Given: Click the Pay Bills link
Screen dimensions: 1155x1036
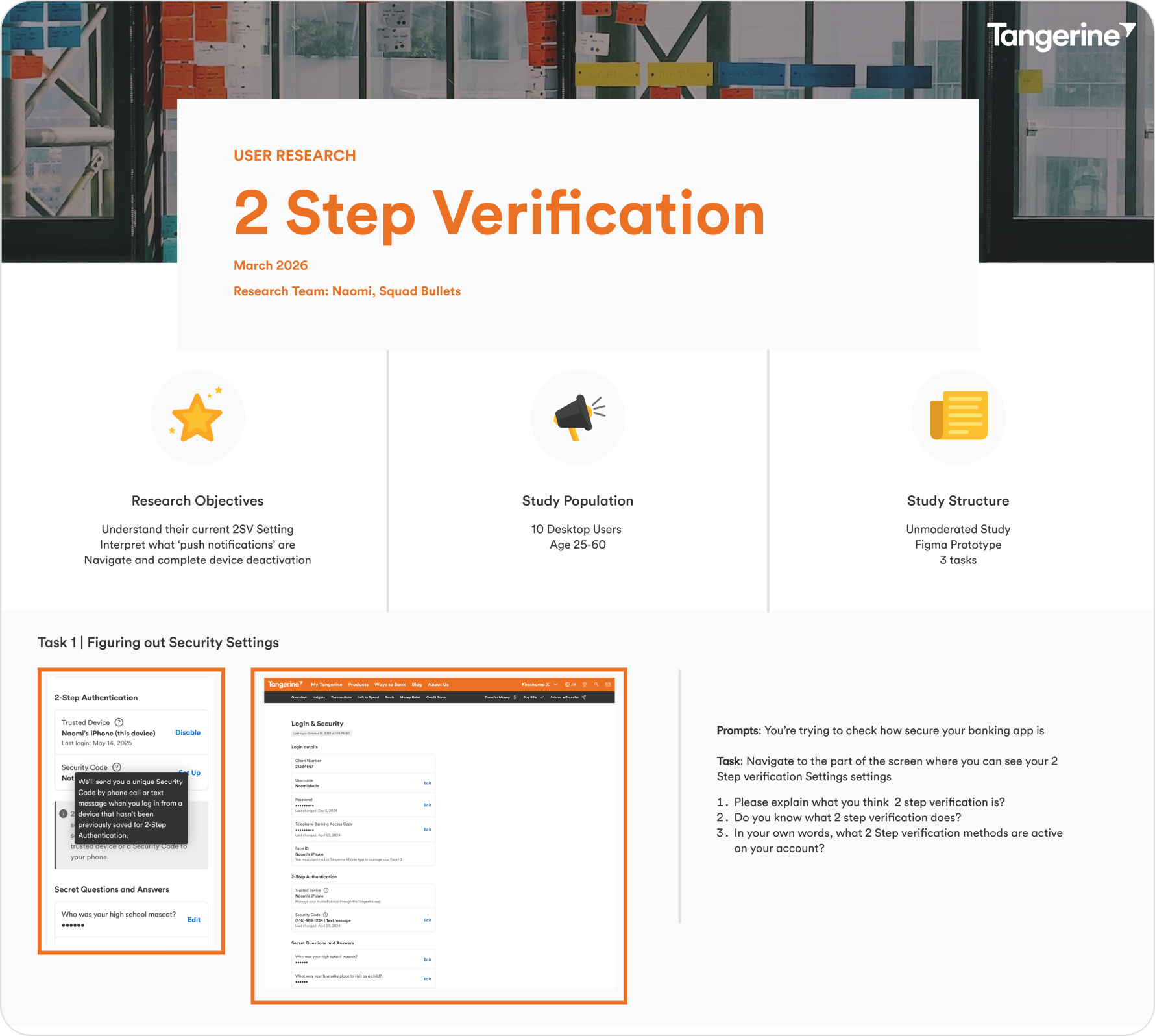Looking at the screenshot, I should point(530,697).
